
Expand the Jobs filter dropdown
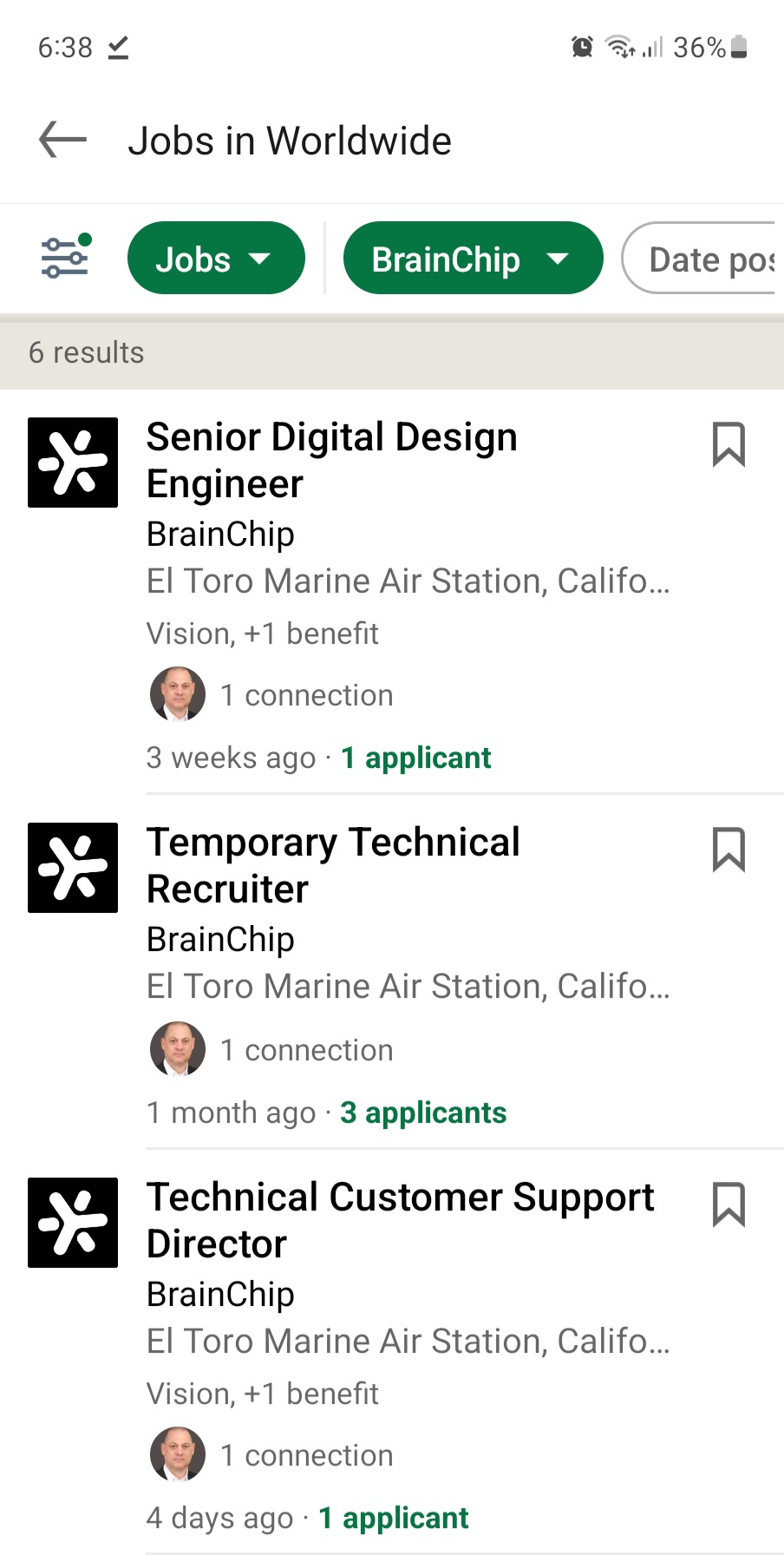(216, 259)
